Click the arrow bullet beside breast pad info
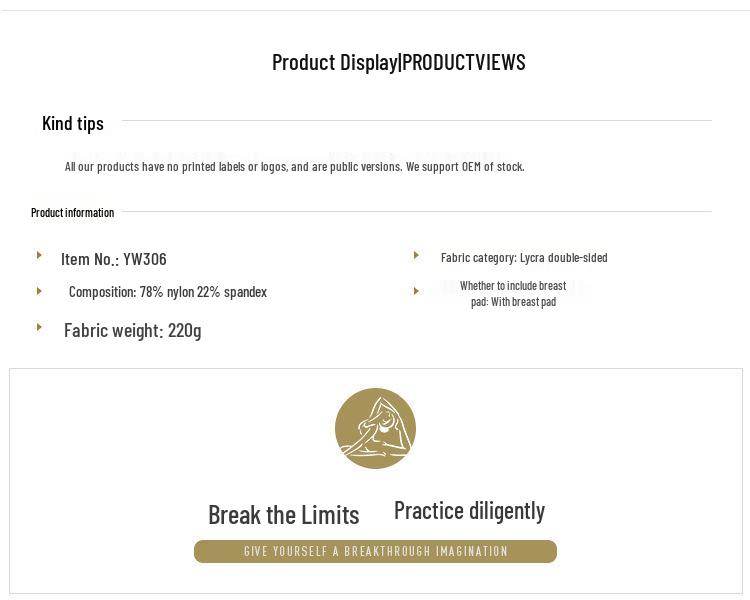The image size is (750, 600). tap(416, 291)
